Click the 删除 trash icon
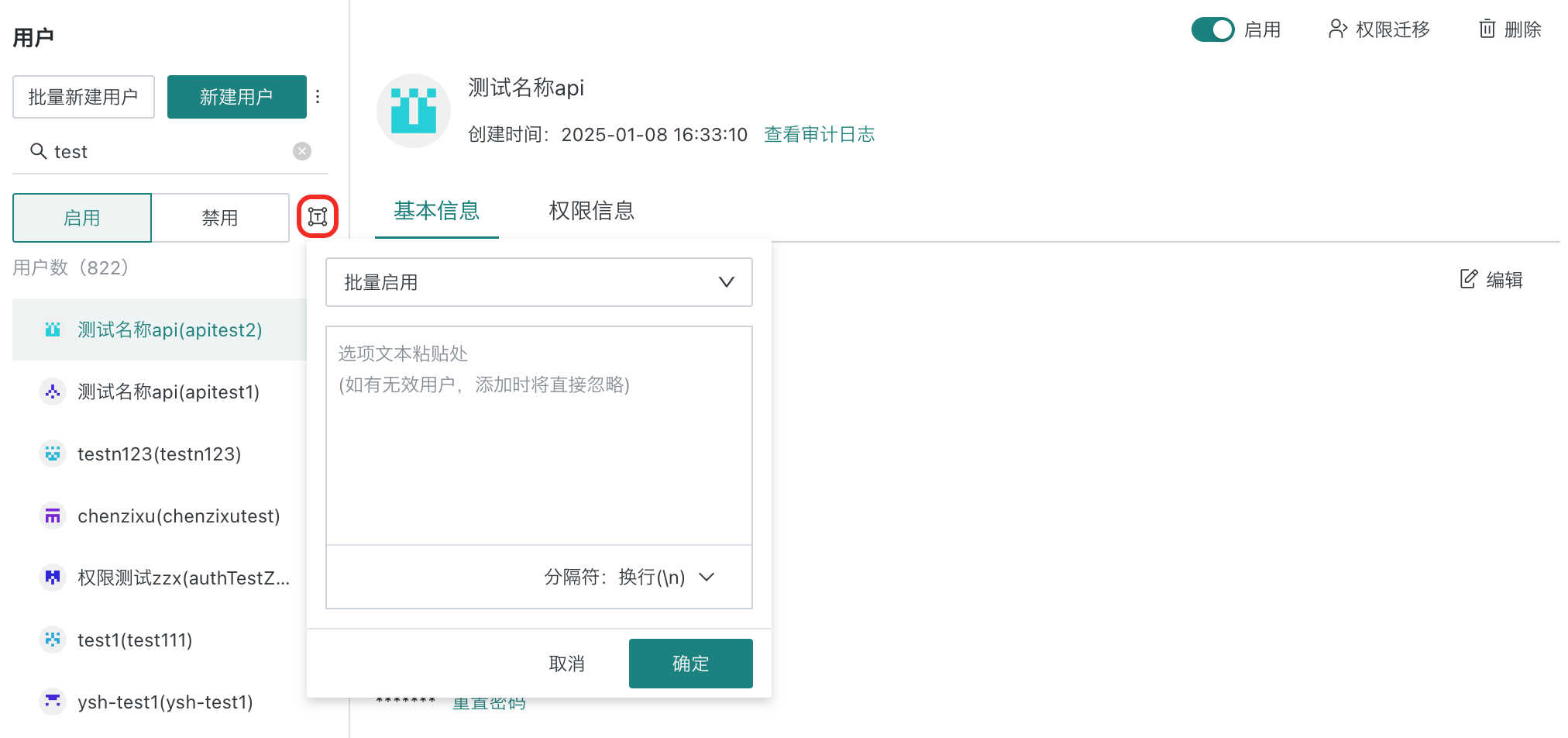 point(1487,29)
